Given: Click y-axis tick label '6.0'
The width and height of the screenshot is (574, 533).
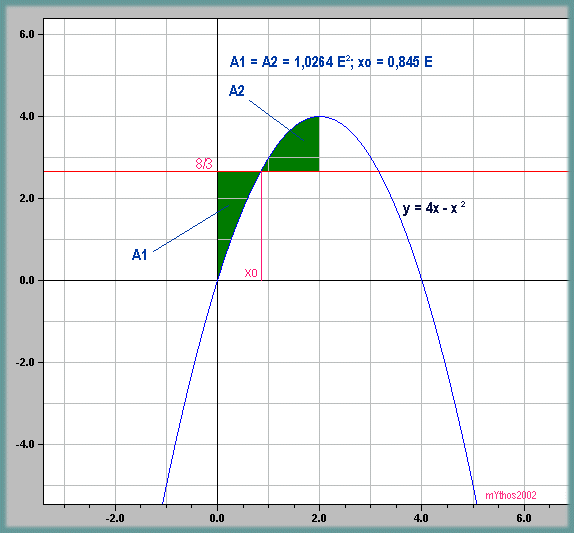Looking at the screenshot, I should 26,34.
